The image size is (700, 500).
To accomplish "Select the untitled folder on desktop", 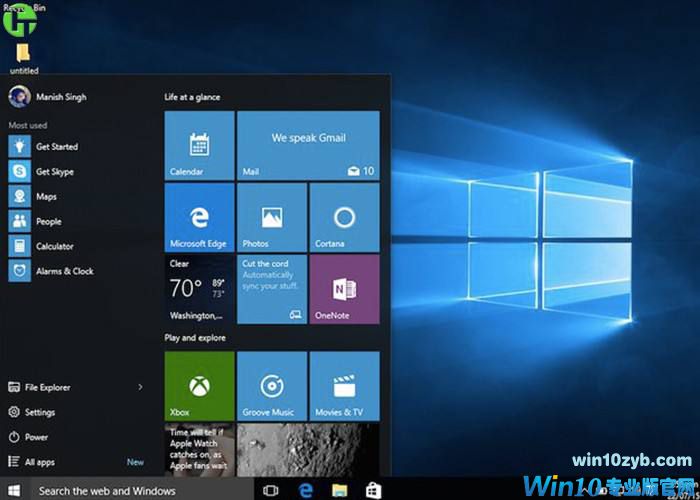I will [24, 58].
